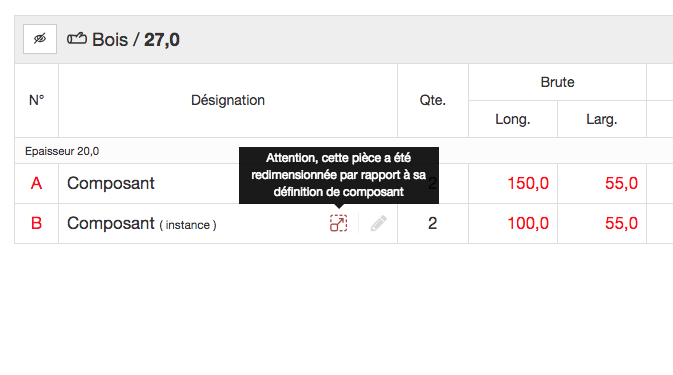The height and width of the screenshot is (375, 673).
Task: Click the N° column header
Action: click(x=36, y=100)
